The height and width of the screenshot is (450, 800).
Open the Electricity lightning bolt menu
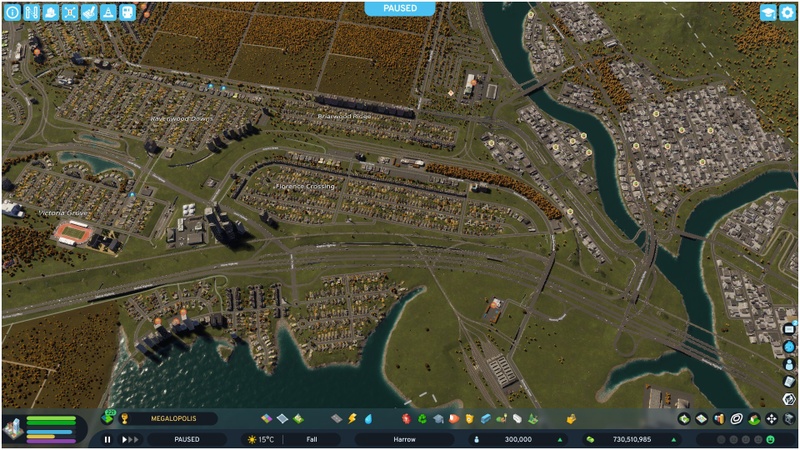[352, 419]
